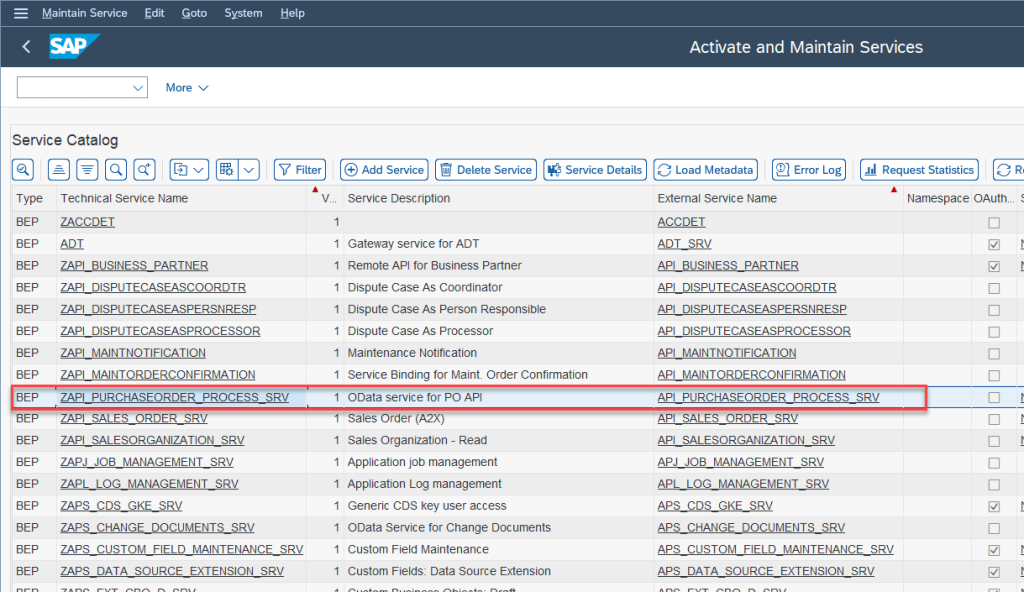This screenshot has width=1024, height=592.
Task: Expand the export options dropdown arrow
Action: point(199,170)
